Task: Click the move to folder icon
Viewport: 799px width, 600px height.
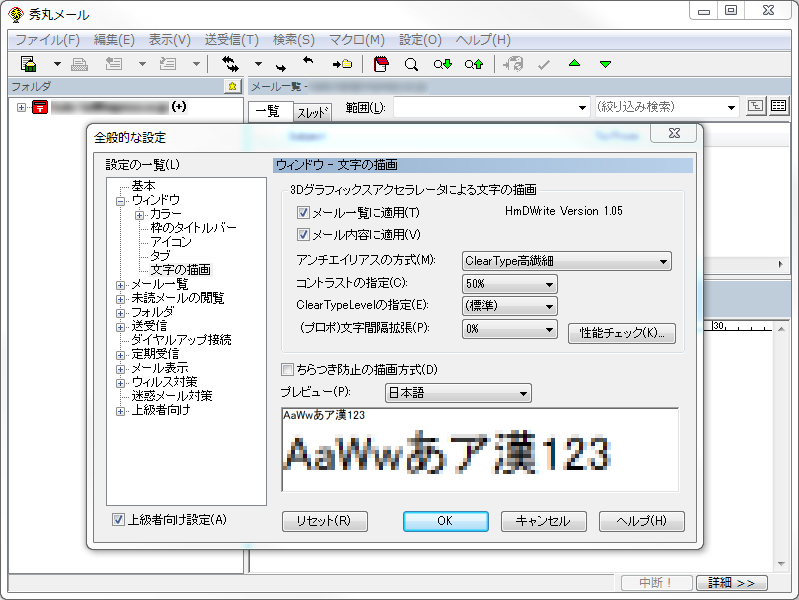Action: [342, 64]
